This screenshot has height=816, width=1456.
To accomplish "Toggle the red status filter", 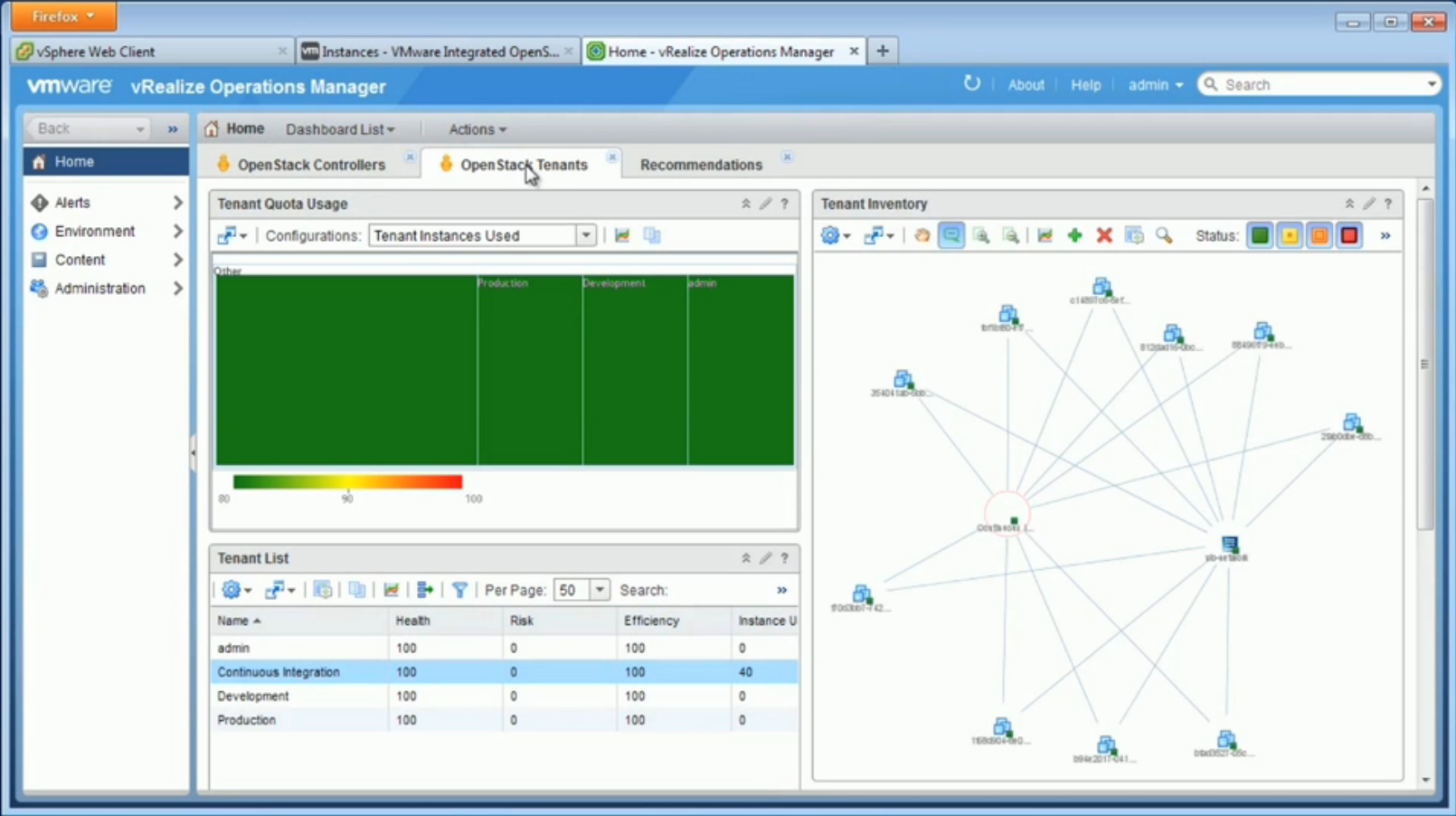I will pos(1349,236).
